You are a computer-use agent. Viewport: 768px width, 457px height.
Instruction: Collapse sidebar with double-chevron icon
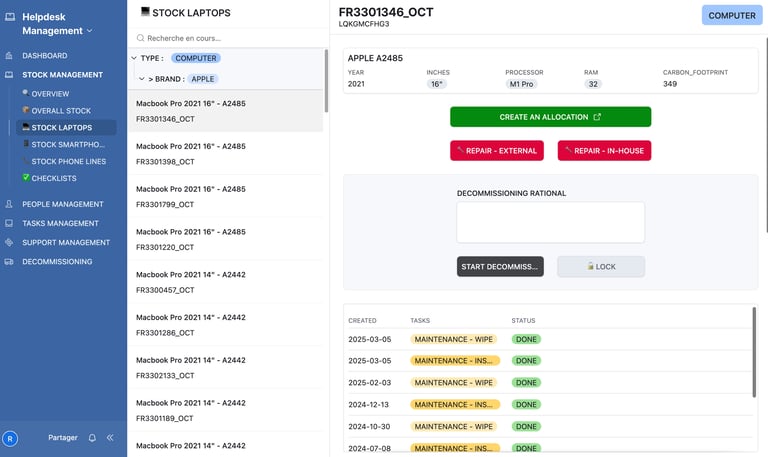[110, 438]
